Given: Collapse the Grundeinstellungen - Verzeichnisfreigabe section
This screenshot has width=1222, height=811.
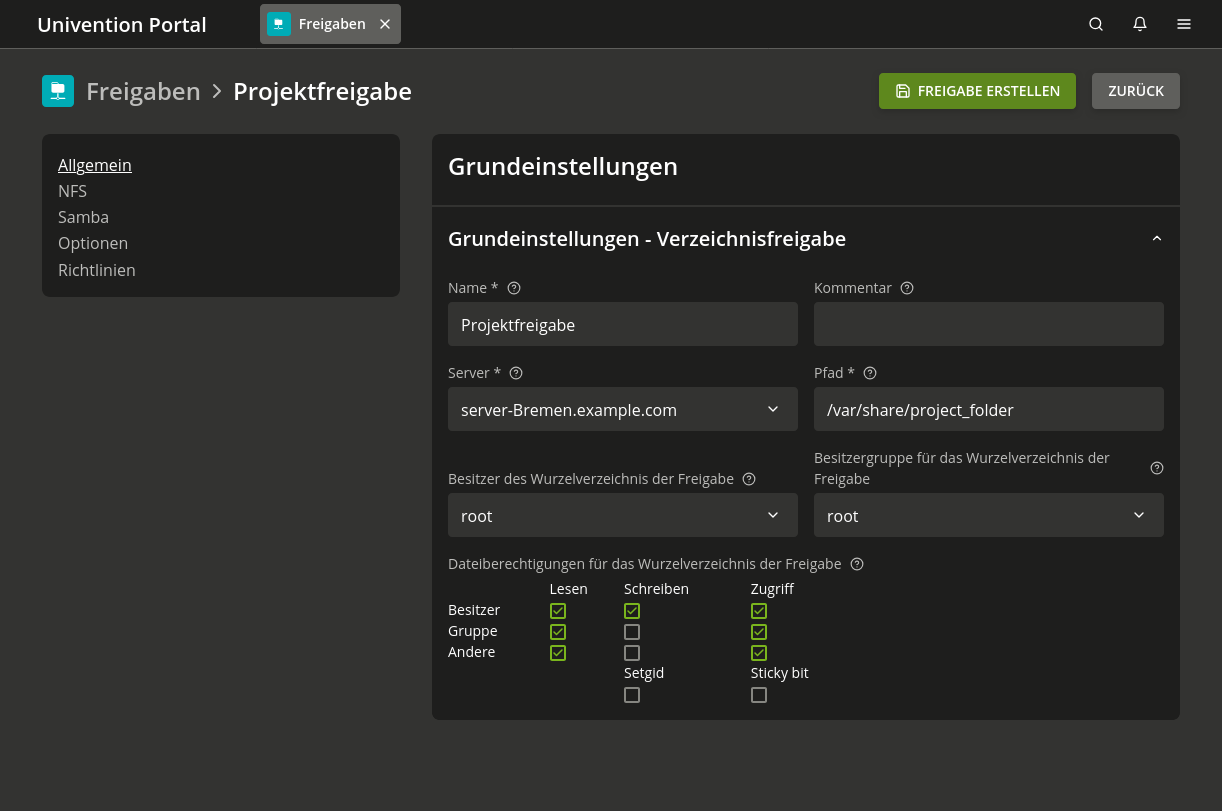Looking at the screenshot, I should click(x=1157, y=239).
